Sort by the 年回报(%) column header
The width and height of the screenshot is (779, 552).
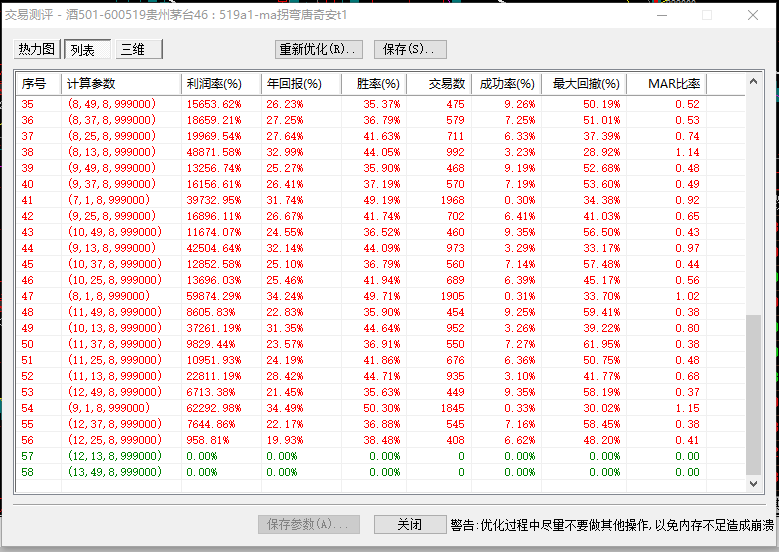[302, 84]
